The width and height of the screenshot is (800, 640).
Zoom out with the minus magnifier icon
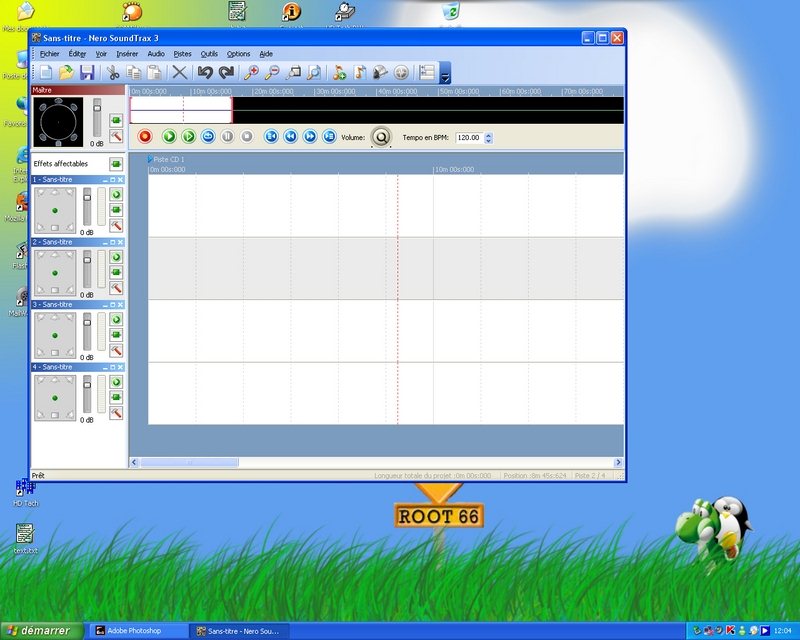coord(272,72)
